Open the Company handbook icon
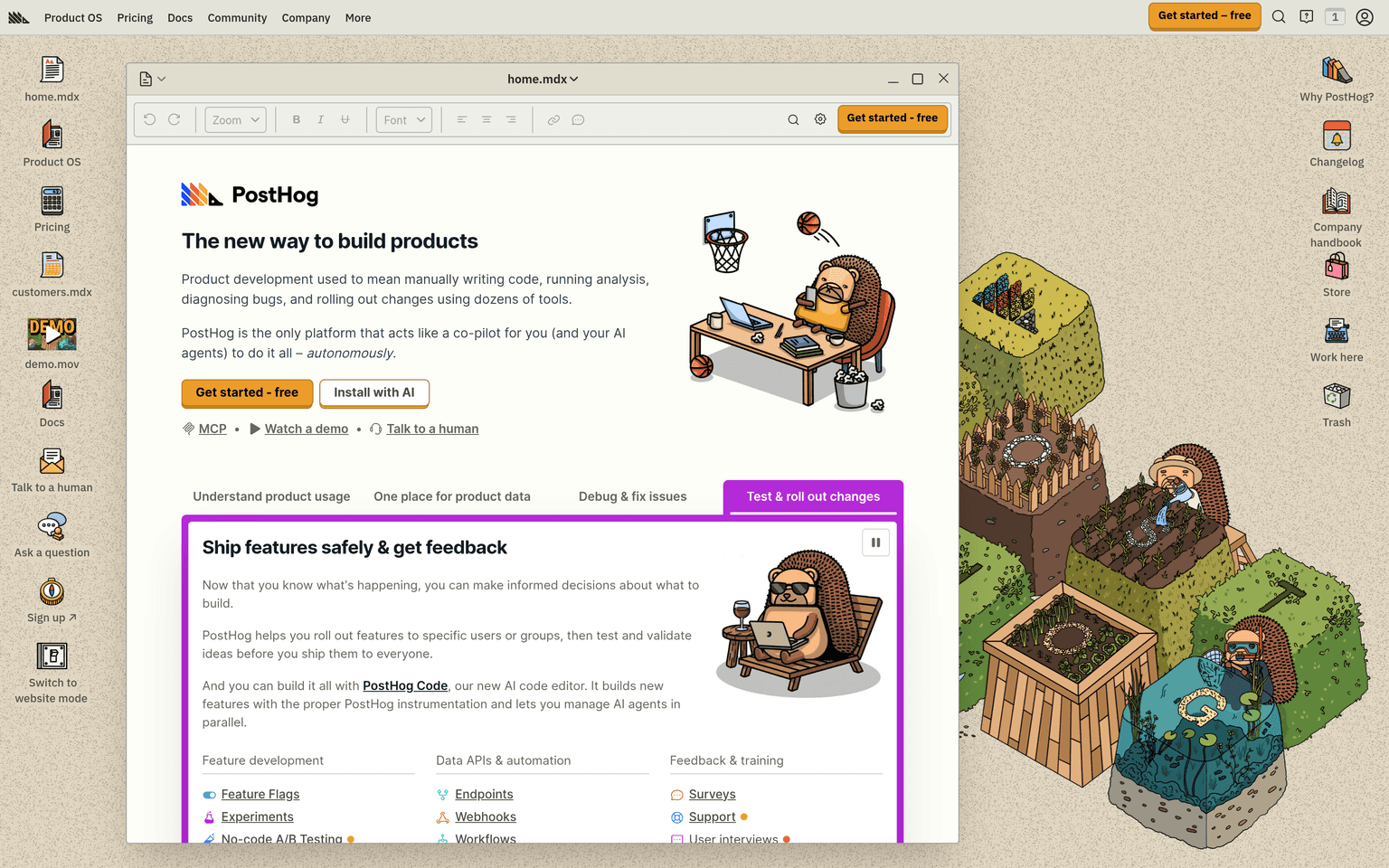 [x=1337, y=201]
